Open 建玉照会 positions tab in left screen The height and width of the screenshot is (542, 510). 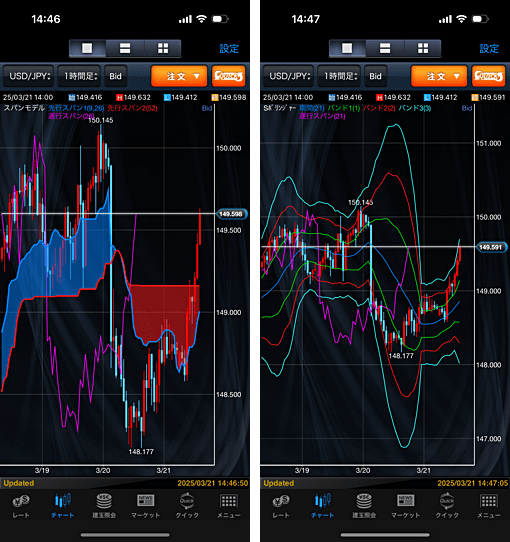[104, 506]
